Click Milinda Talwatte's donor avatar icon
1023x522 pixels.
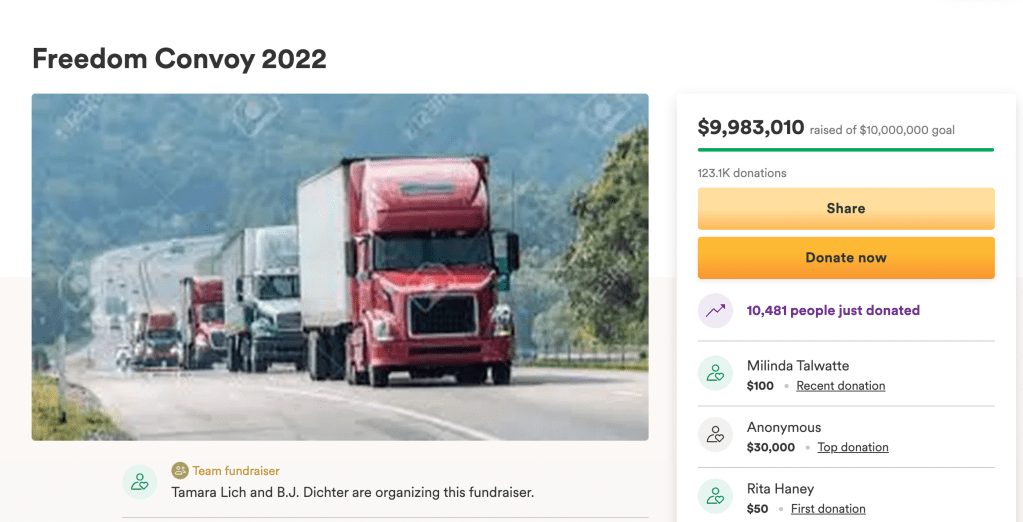click(715, 373)
